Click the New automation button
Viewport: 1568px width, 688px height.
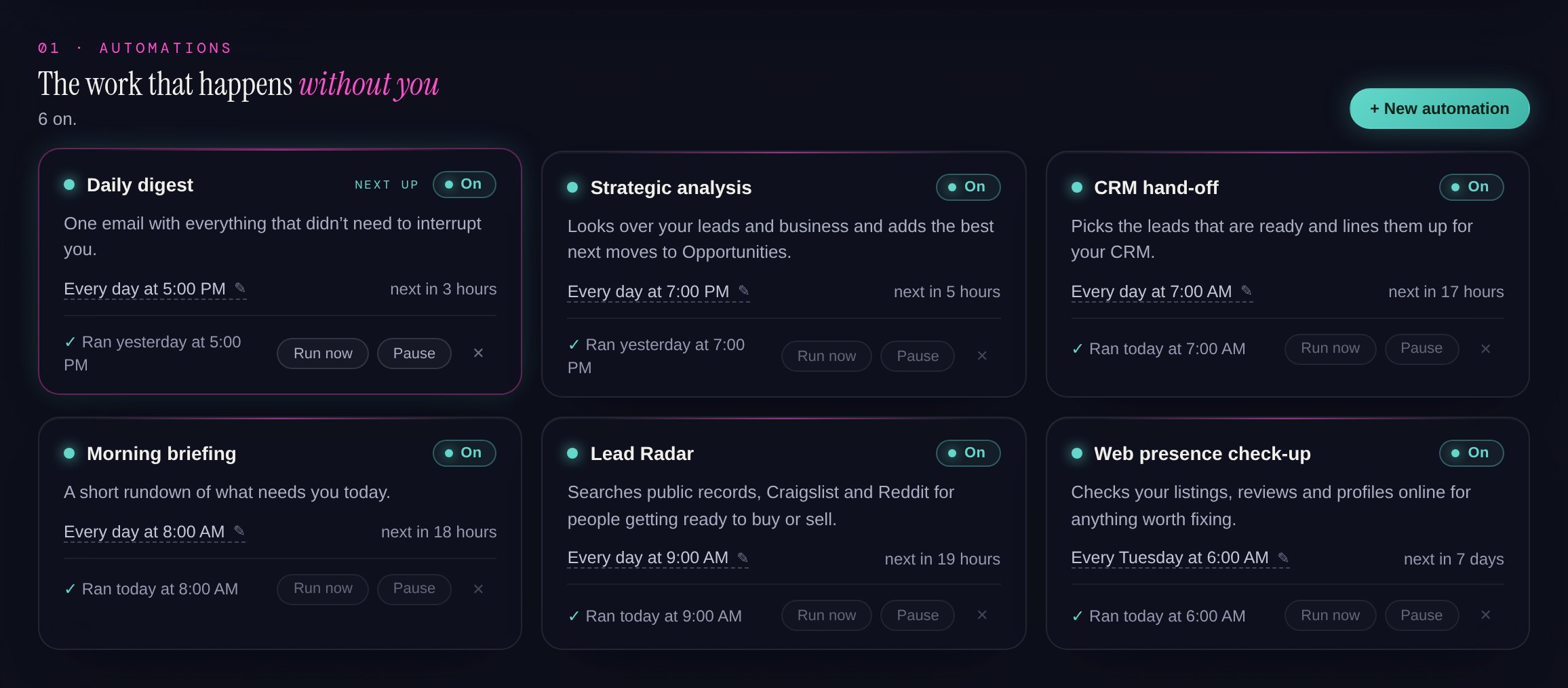[1439, 109]
